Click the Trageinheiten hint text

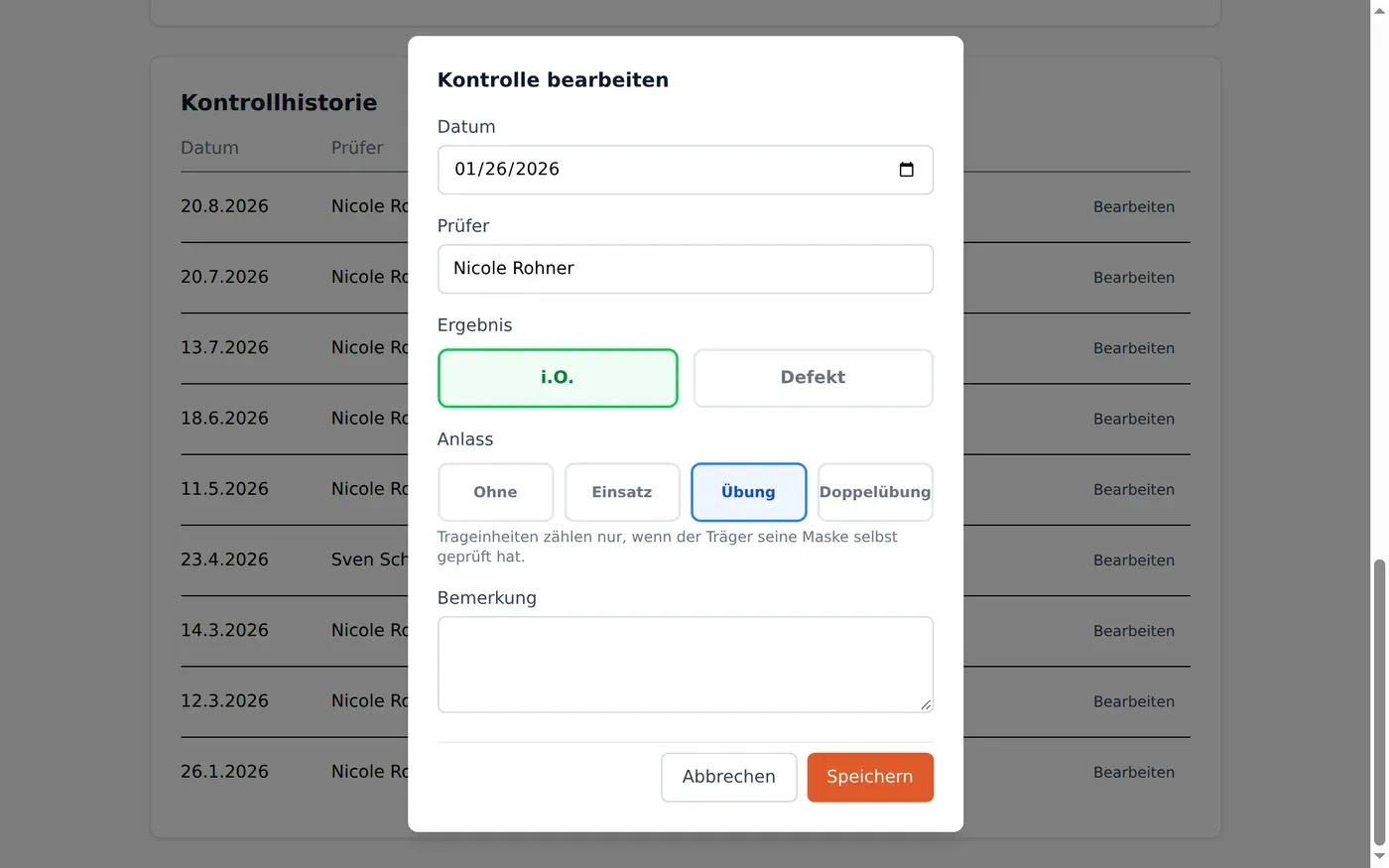[x=667, y=547]
